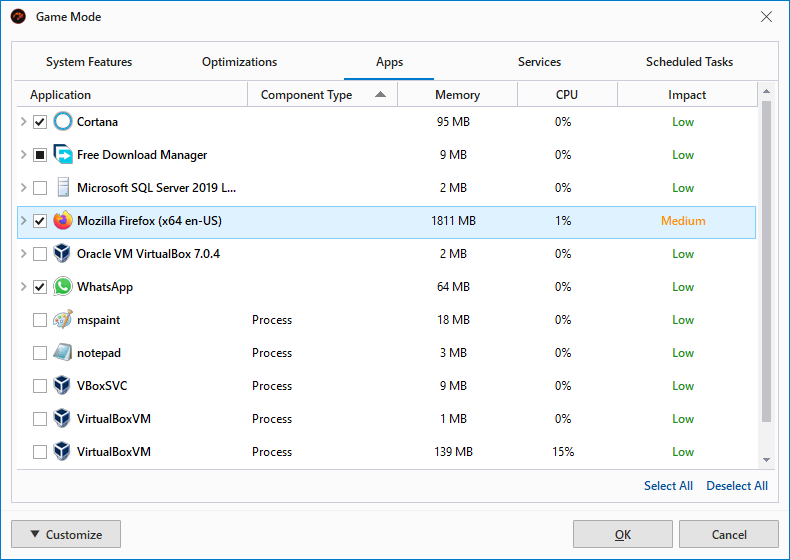Check the Microsoft SQL Server 2019 checkbox
The width and height of the screenshot is (790, 560).
click(40, 188)
